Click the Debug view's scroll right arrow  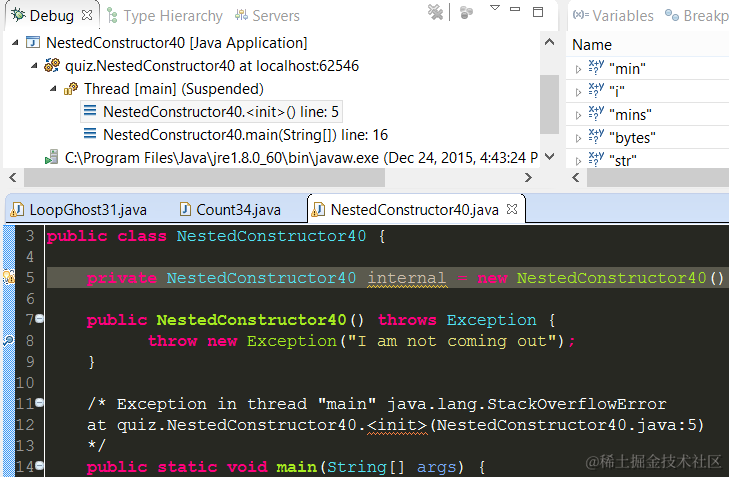point(528,177)
